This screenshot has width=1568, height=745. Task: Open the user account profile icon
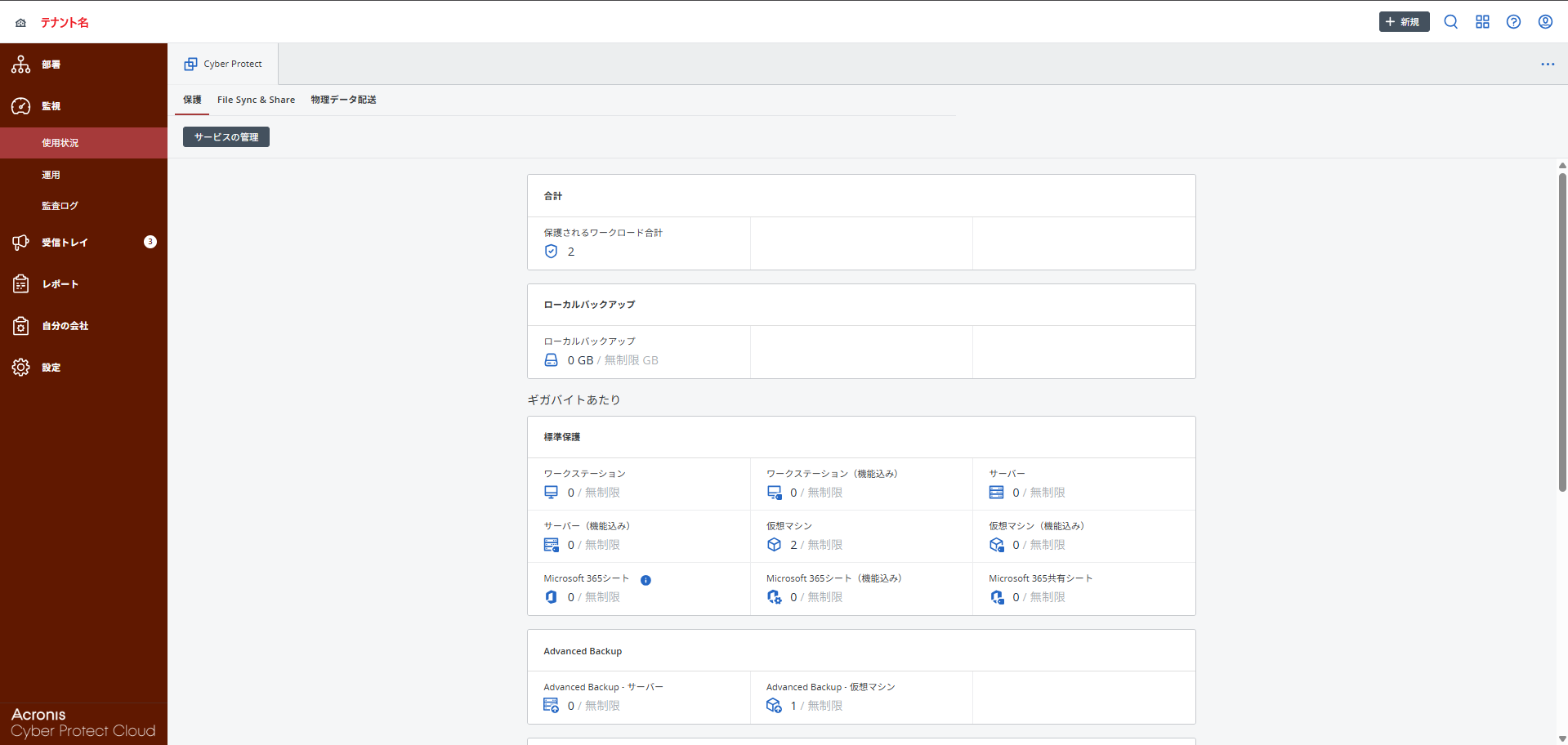coord(1545,22)
